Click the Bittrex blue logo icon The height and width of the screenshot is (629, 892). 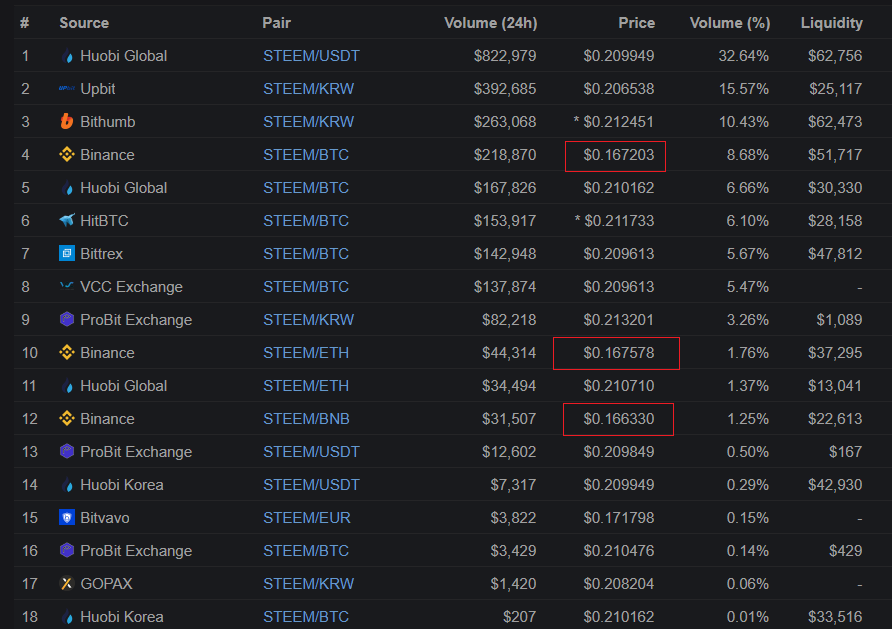tap(67, 254)
